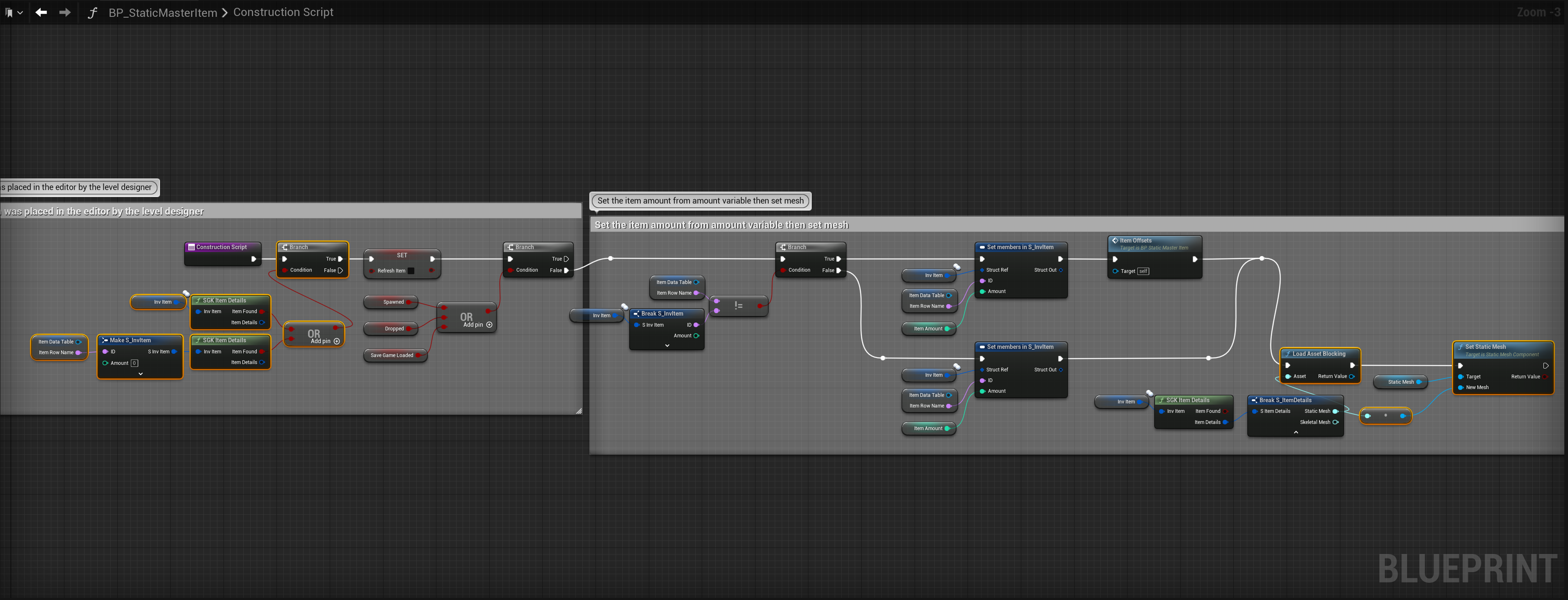
Task: Collapse Break S_ItemDetails node chevron
Action: pyautogui.click(x=1295, y=432)
